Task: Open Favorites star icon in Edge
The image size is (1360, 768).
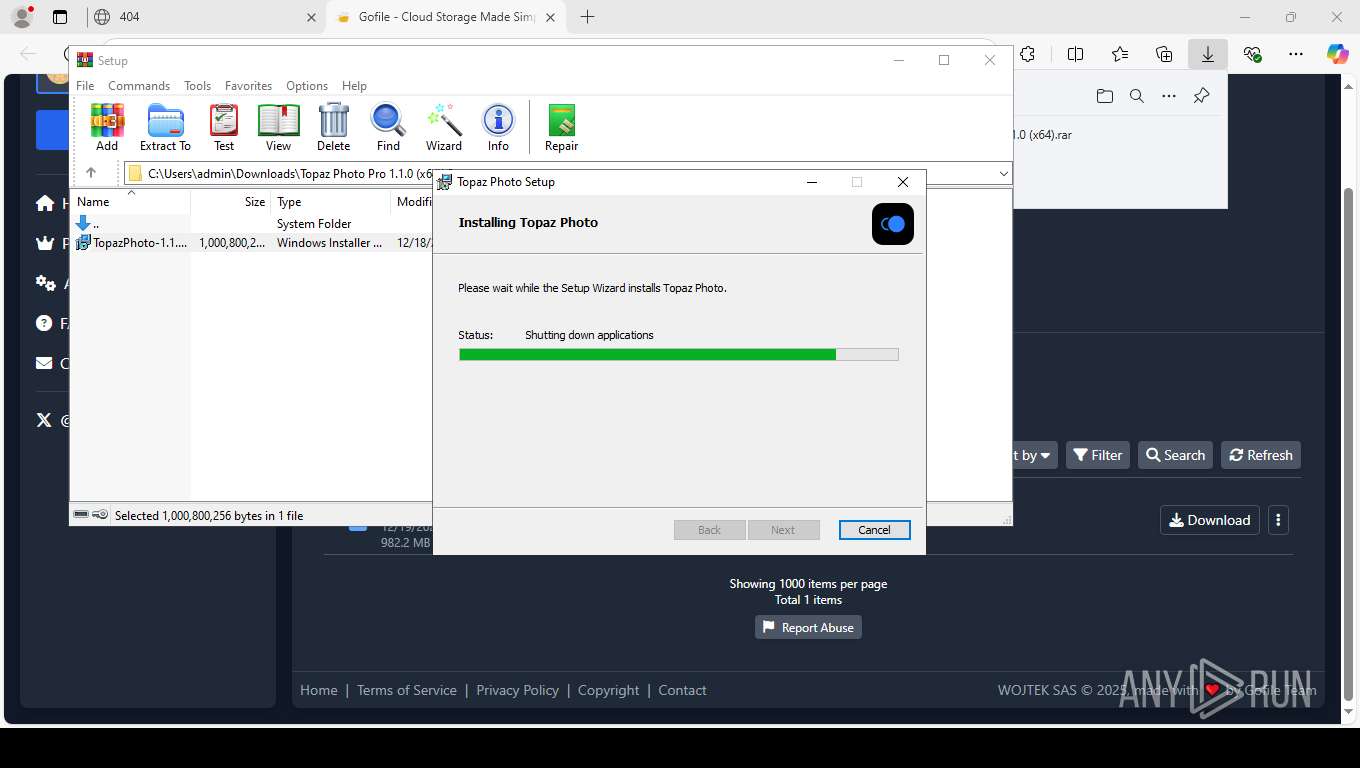Action: tap(1120, 54)
